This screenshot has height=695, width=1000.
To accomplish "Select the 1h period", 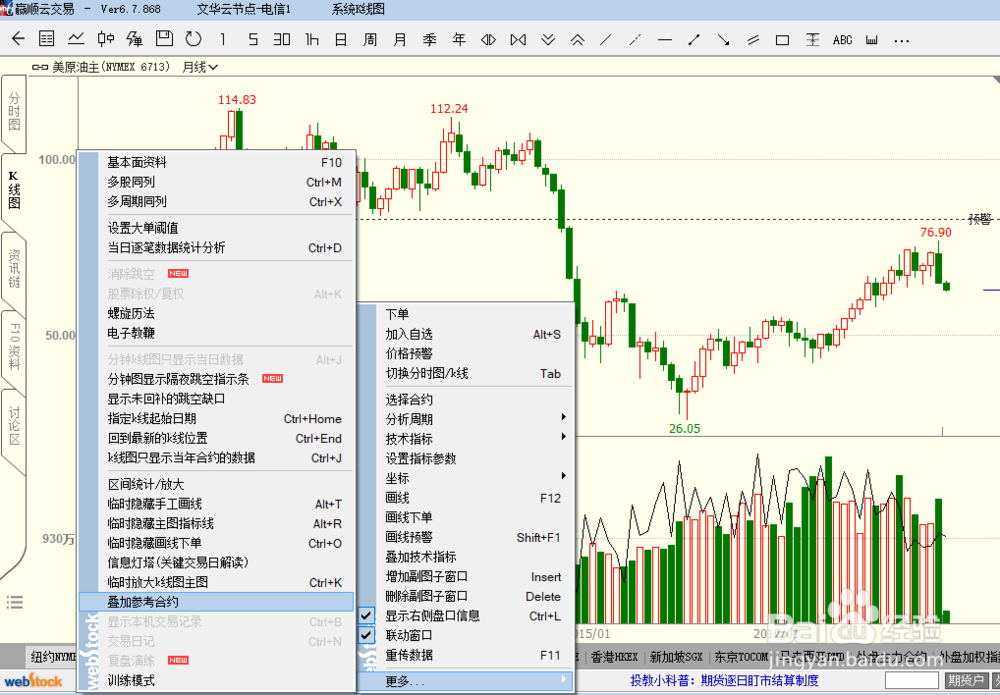I will (312, 40).
